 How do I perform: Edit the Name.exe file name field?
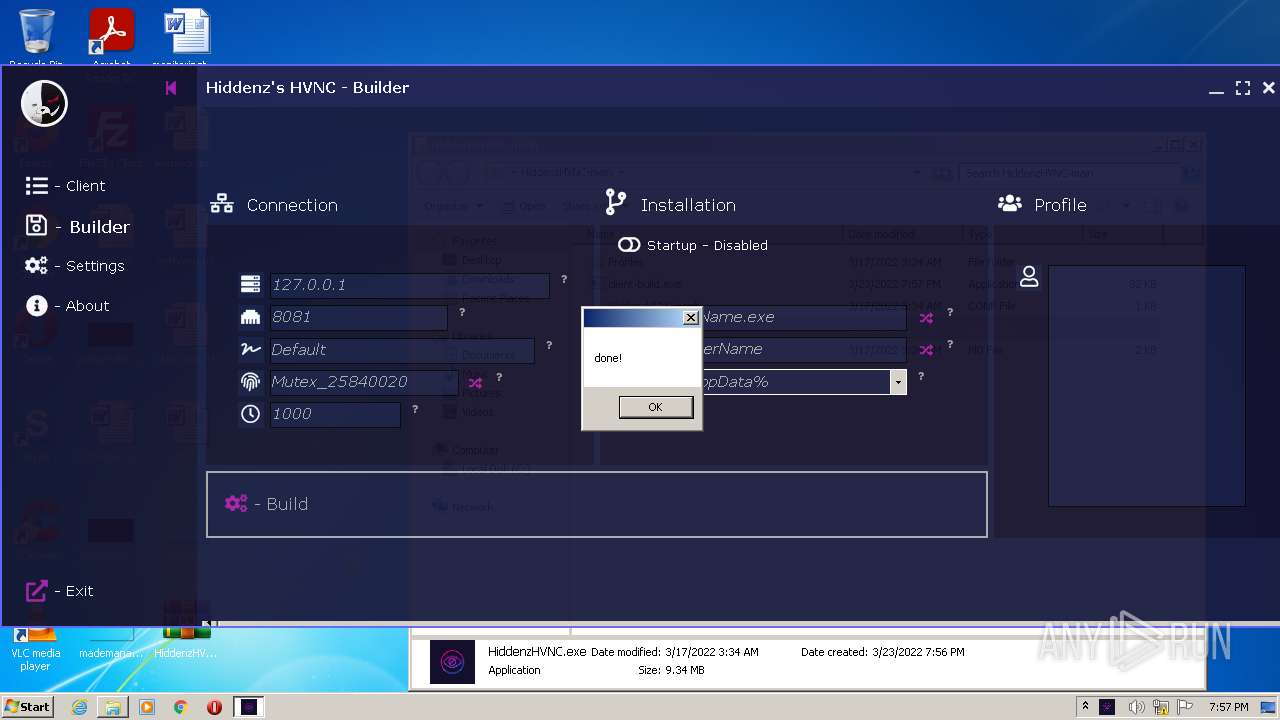tap(804, 317)
